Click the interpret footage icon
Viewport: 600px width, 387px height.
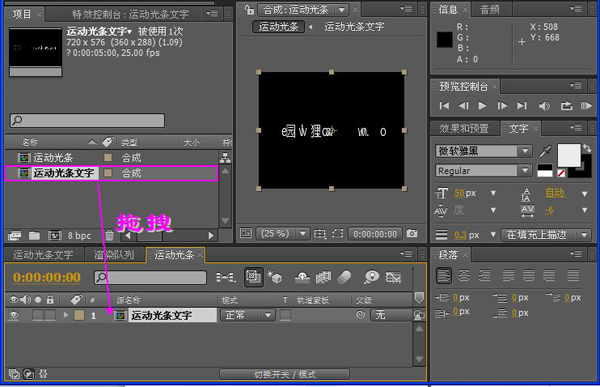coord(15,235)
